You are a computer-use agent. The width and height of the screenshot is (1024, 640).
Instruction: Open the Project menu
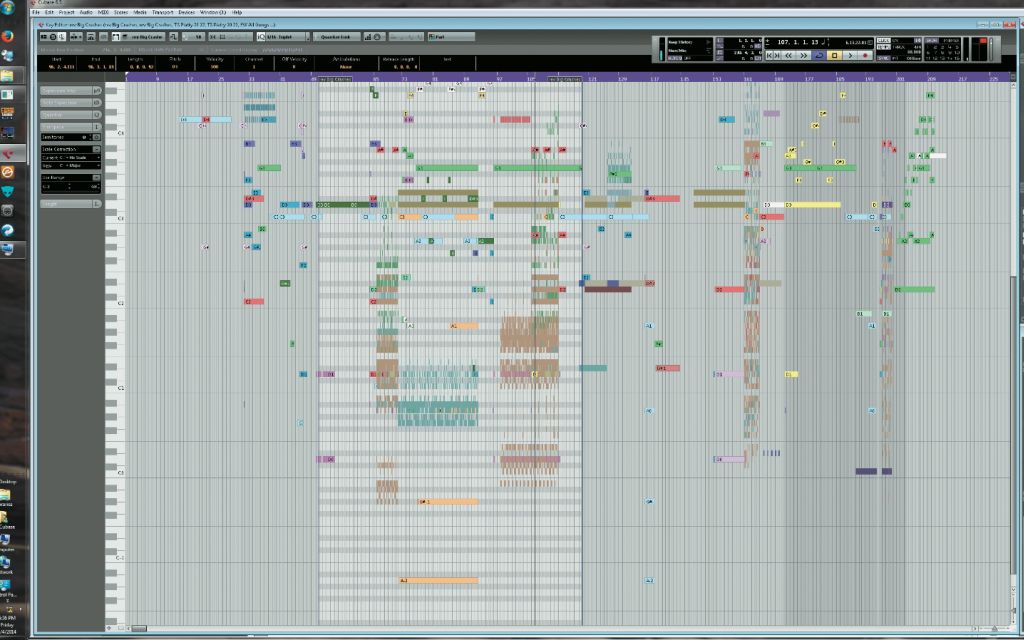coord(67,12)
